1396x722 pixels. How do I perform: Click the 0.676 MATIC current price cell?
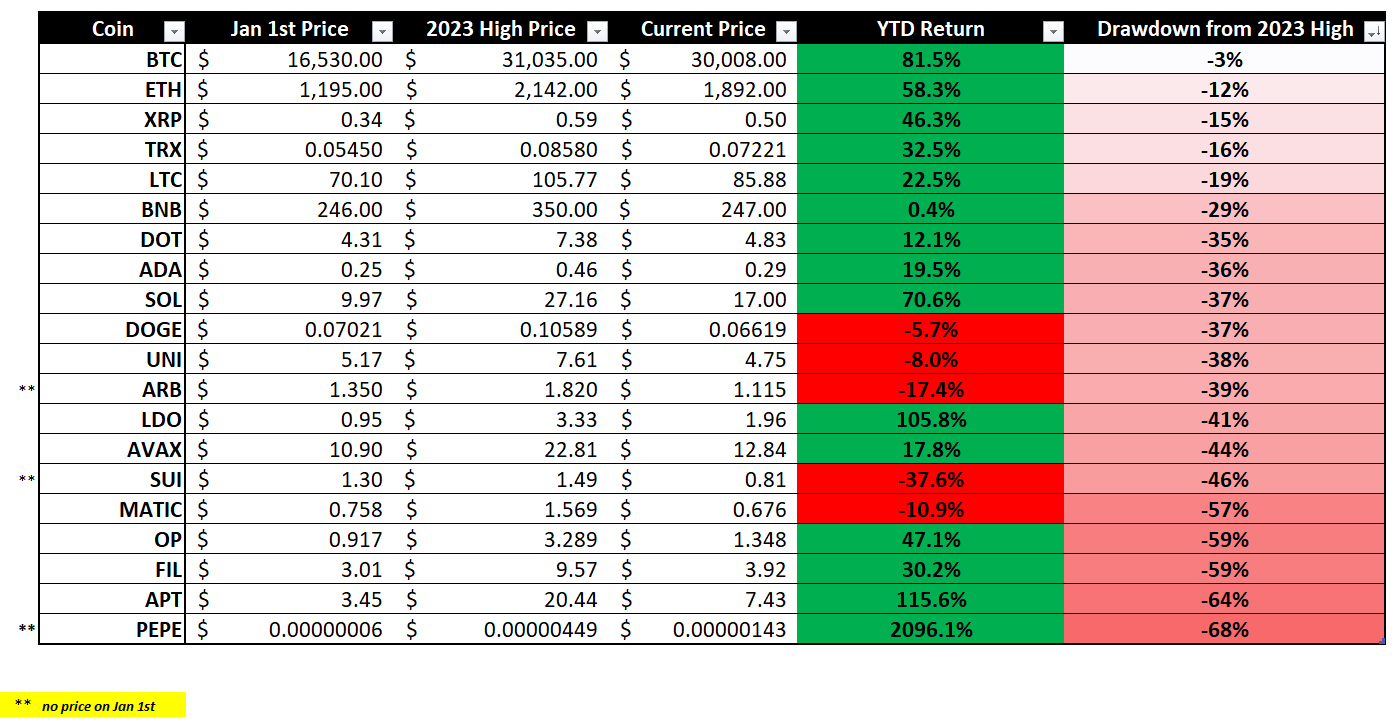pyautogui.click(x=703, y=510)
